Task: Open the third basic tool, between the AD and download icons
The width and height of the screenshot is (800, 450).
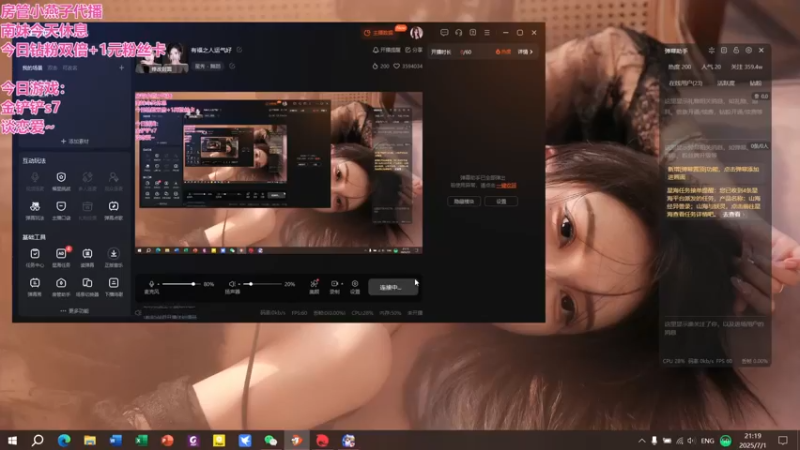Action: tap(87, 257)
